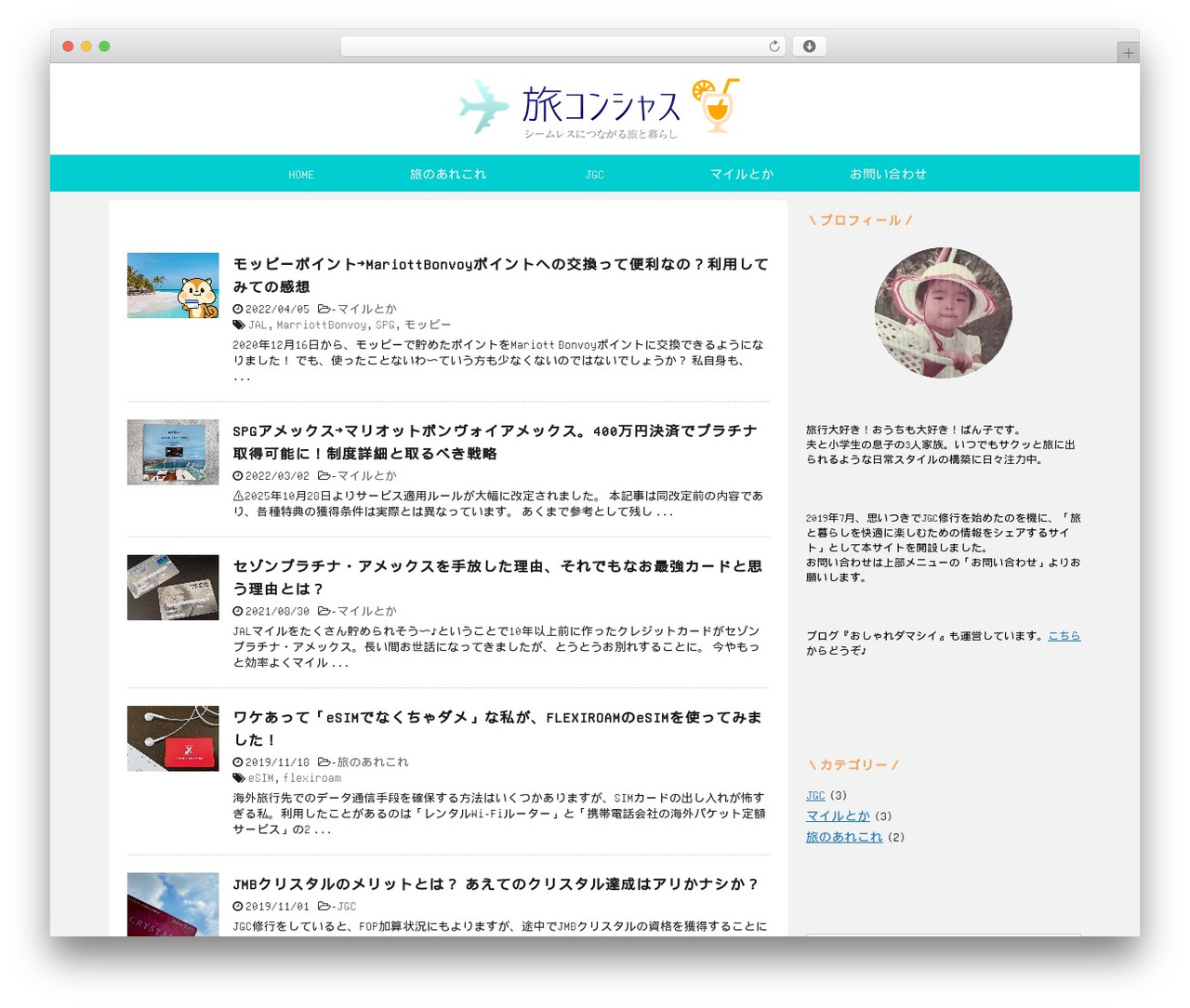Click the 2022/03/02 post date
The width and height of the screenshot is (1190, 1008).
277,475
